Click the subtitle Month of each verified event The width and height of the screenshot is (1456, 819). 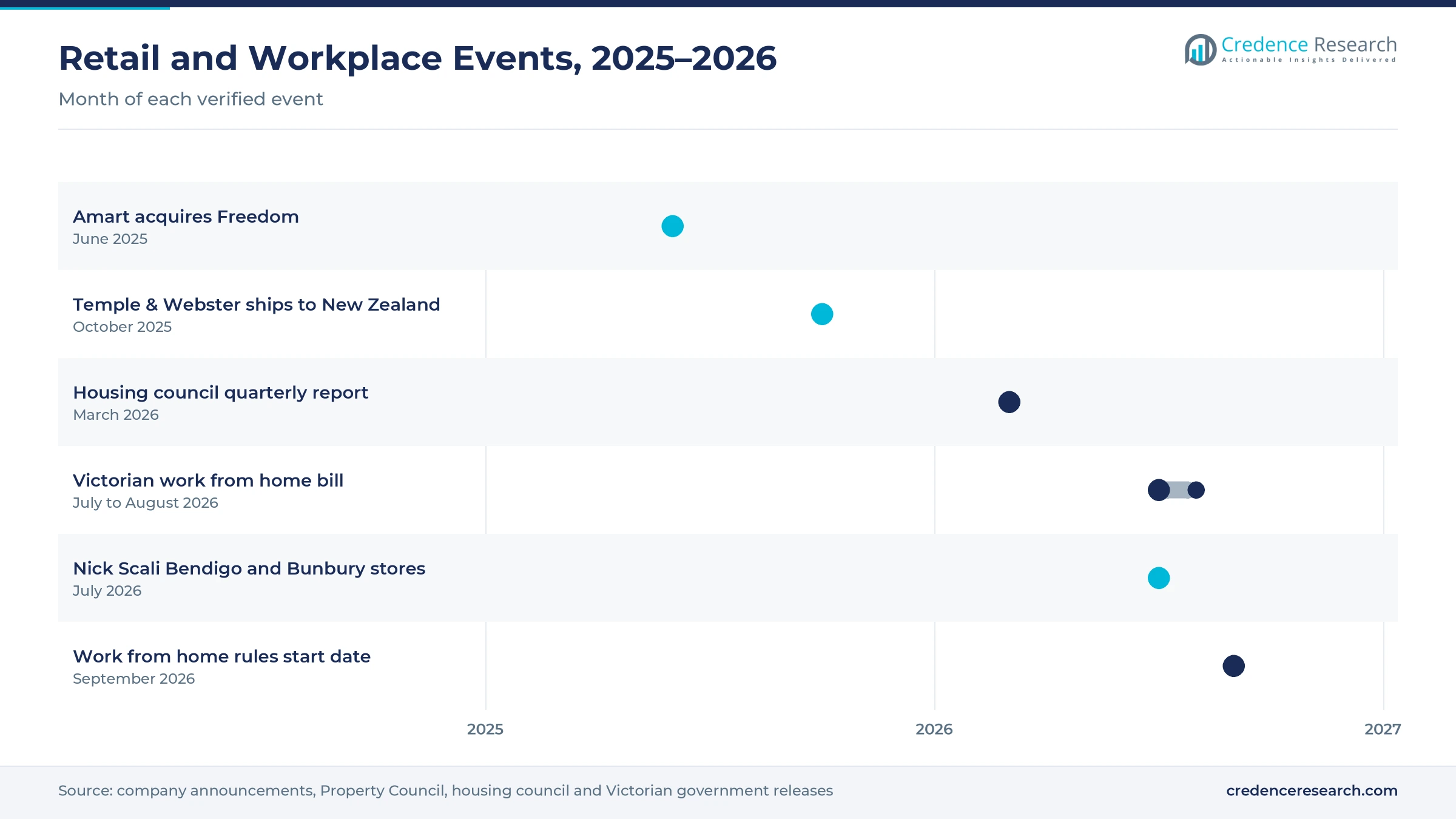pyautogui.click(x=190, y=99)
